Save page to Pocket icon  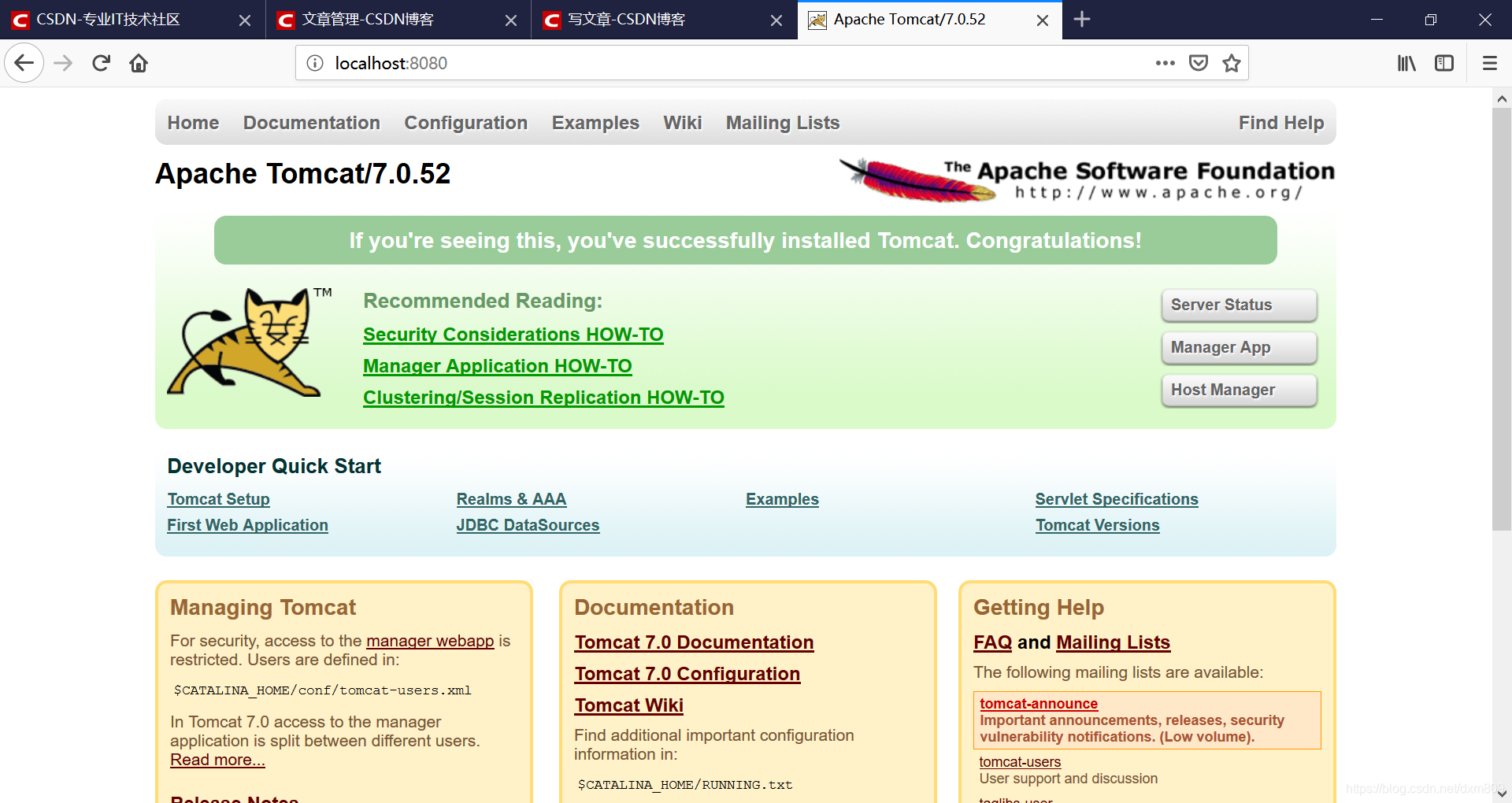click(x=1198, y=63)
